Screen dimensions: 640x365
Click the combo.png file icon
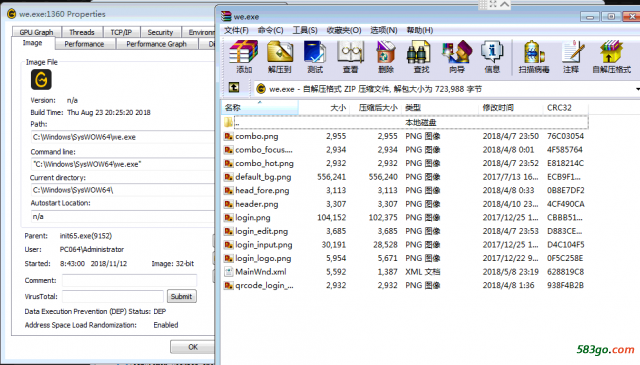point(229,136)
